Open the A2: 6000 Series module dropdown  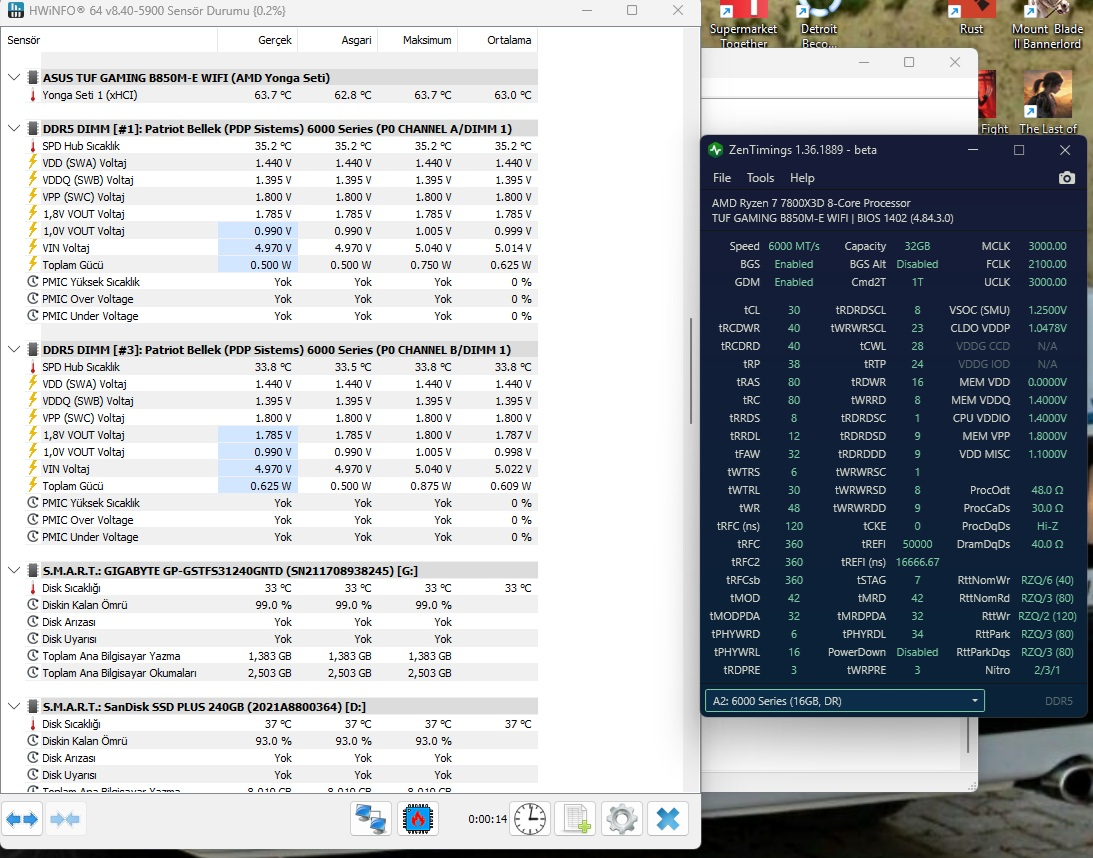[844, 700]
